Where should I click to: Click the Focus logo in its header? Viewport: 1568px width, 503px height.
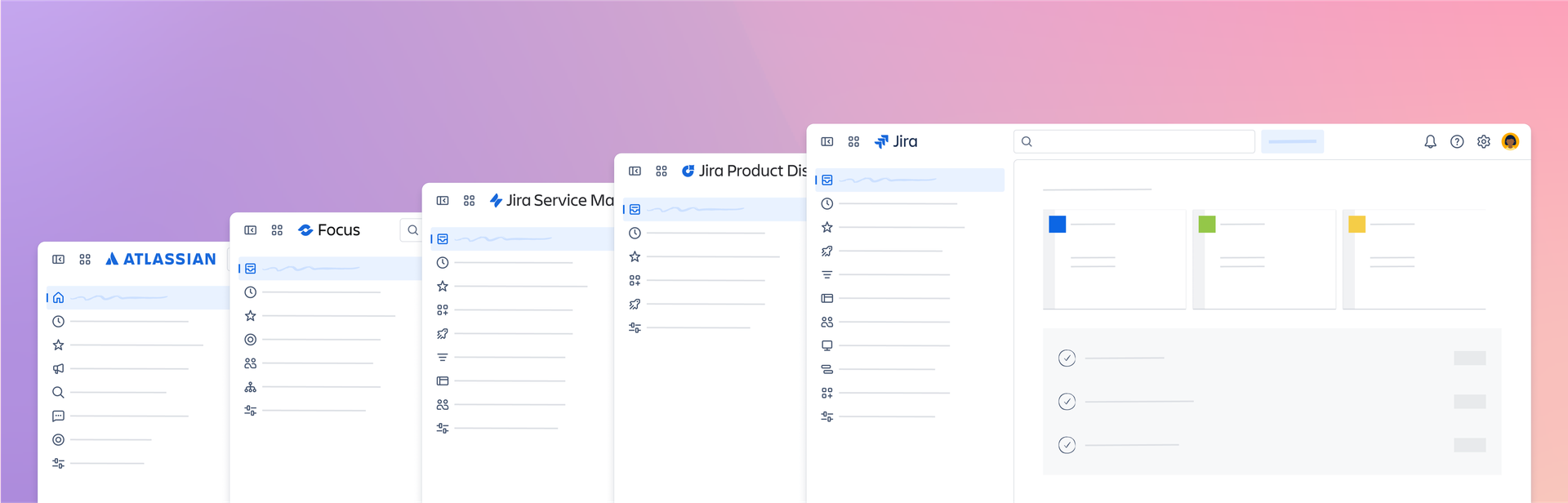pyautogui.click(x=329, y=230)
